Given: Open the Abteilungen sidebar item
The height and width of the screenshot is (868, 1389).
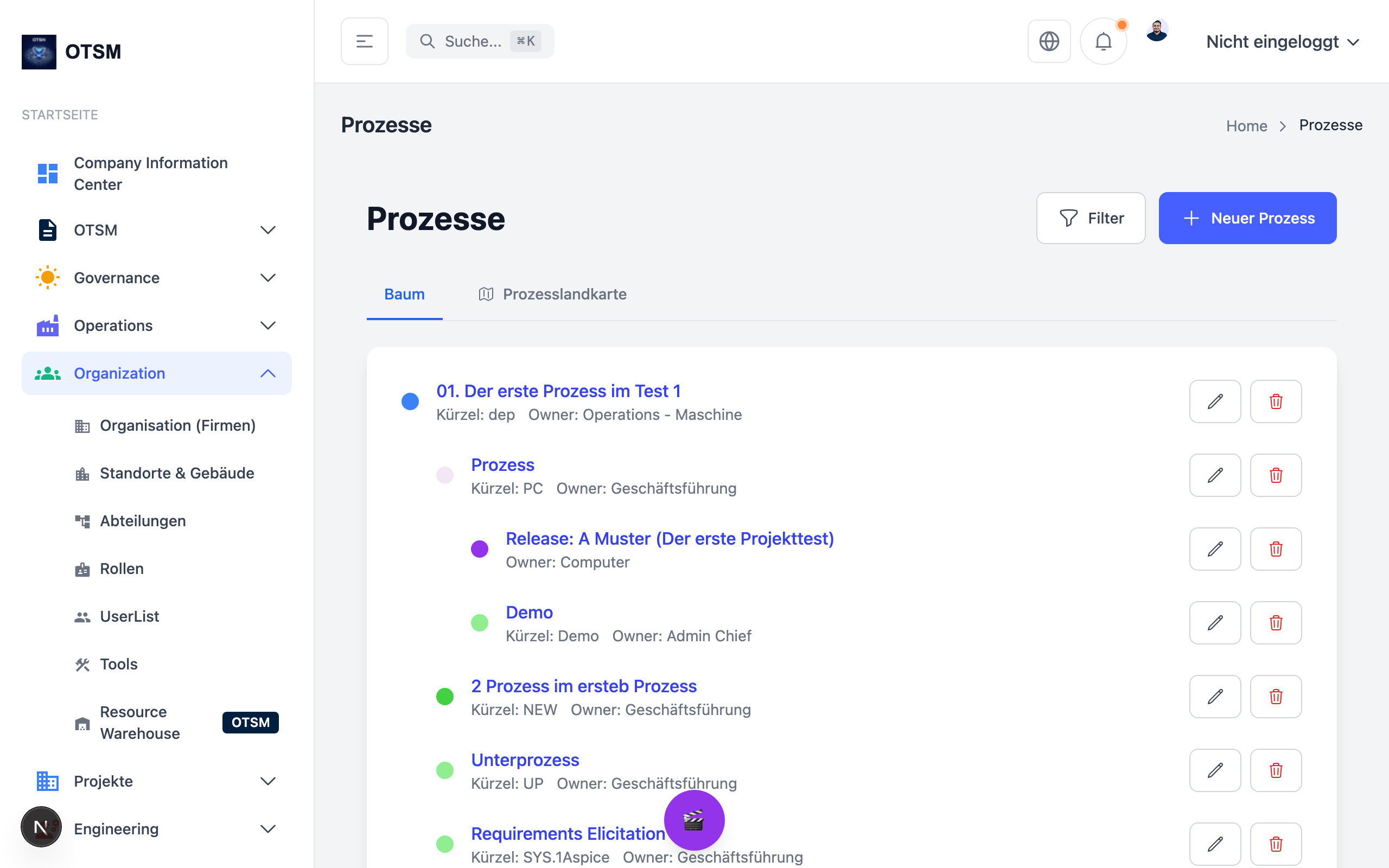Looking at the screenshot, I should point(142,521).
